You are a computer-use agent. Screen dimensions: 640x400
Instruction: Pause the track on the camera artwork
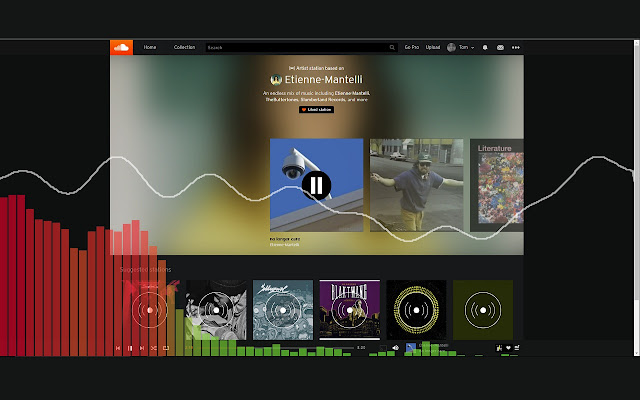tap(316, 185)
